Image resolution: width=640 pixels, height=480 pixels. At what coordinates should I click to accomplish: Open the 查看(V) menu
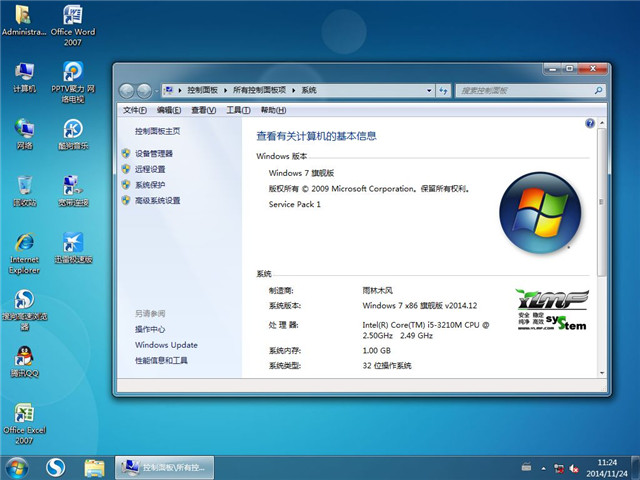203,110
